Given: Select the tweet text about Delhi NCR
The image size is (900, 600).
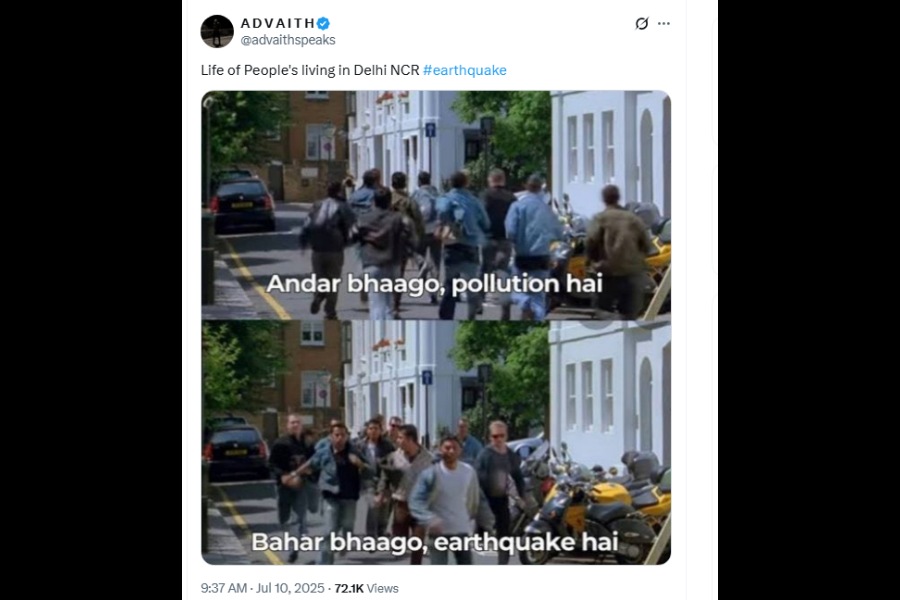Looking at the screenshot, I should pos(310,70).
